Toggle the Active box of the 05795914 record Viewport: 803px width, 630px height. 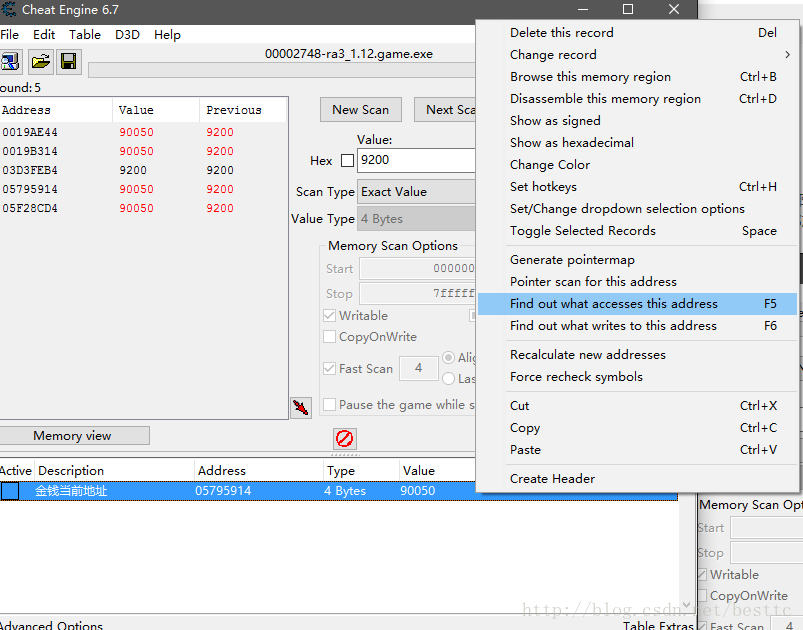click(10, 491)
